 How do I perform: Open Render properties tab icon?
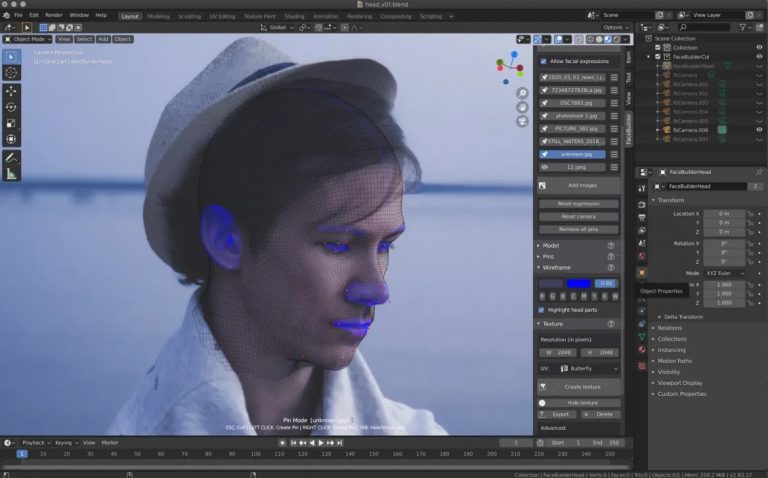[x=642, y=204]
